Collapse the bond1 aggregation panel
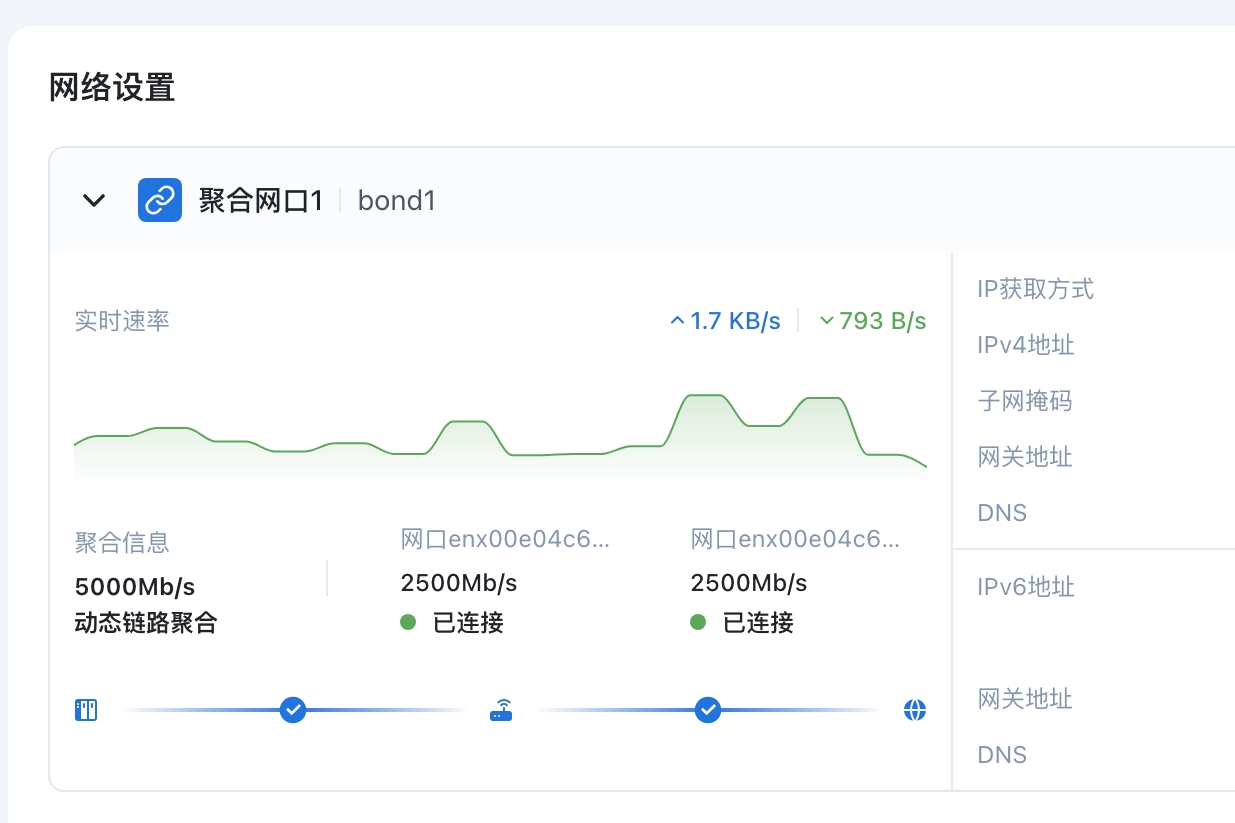Screen dimensions: 1235x823 (93, 199)
